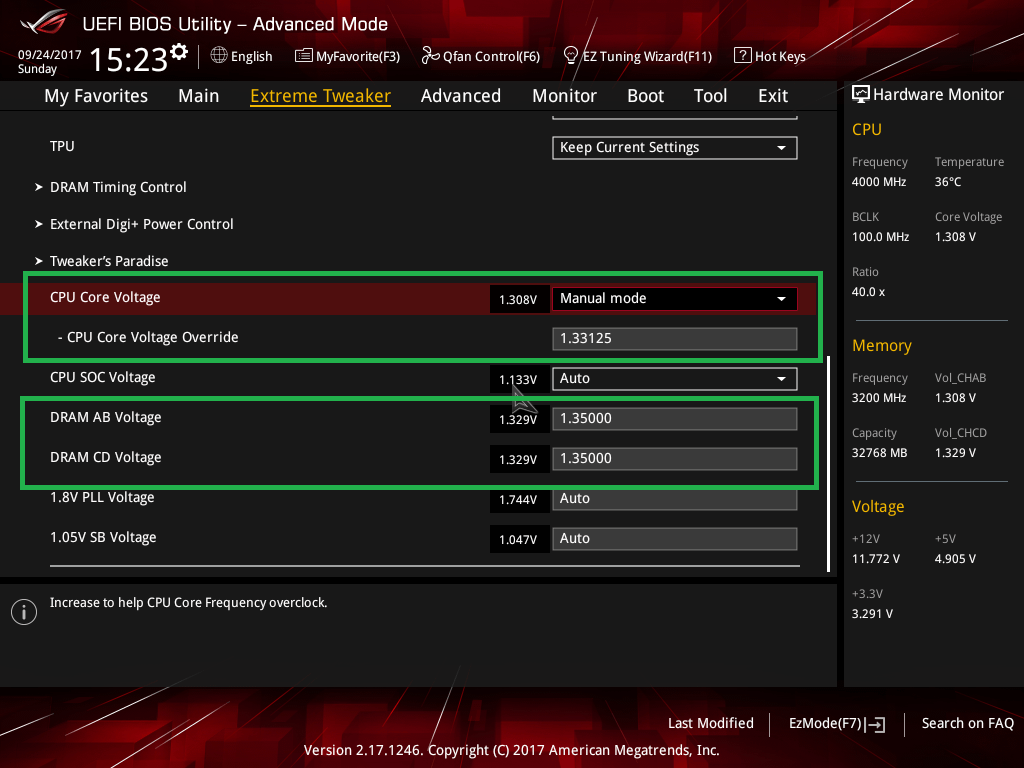Click the 32768 MB capacity value
This screenshot has height=768, width=1024.
pyautogui.click(x=880, y=453)
